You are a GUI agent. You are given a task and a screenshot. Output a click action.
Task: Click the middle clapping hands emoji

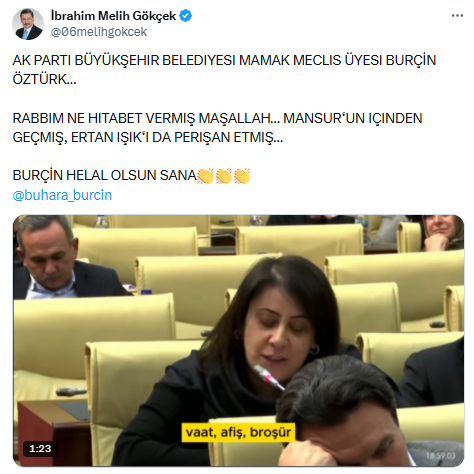pyautogui.click(x=224, y=176)
